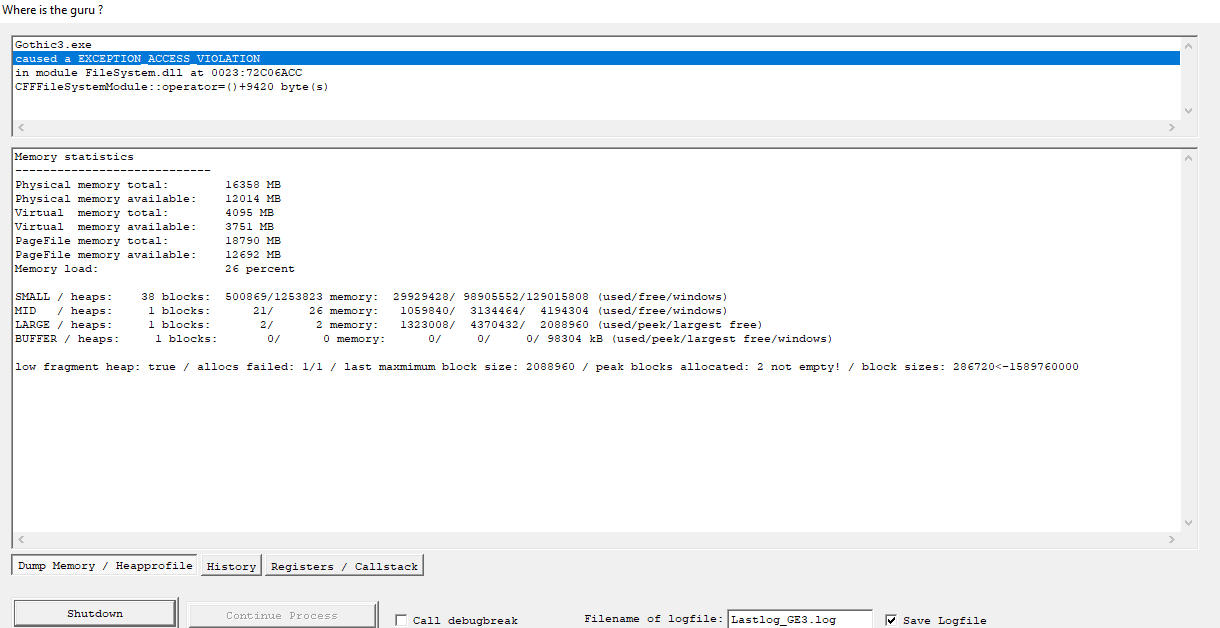The height and width of the screenshot is (628, 1220).
Task: Click the highlighted EXCEPTION_ACCESS_VIOLATION line
Action: coord(137,59)
